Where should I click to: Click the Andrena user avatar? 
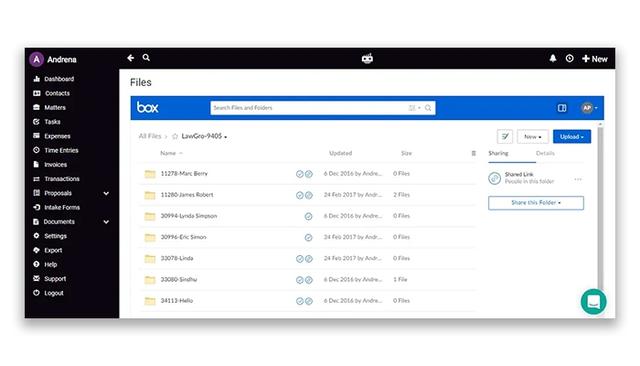point(37,60)
